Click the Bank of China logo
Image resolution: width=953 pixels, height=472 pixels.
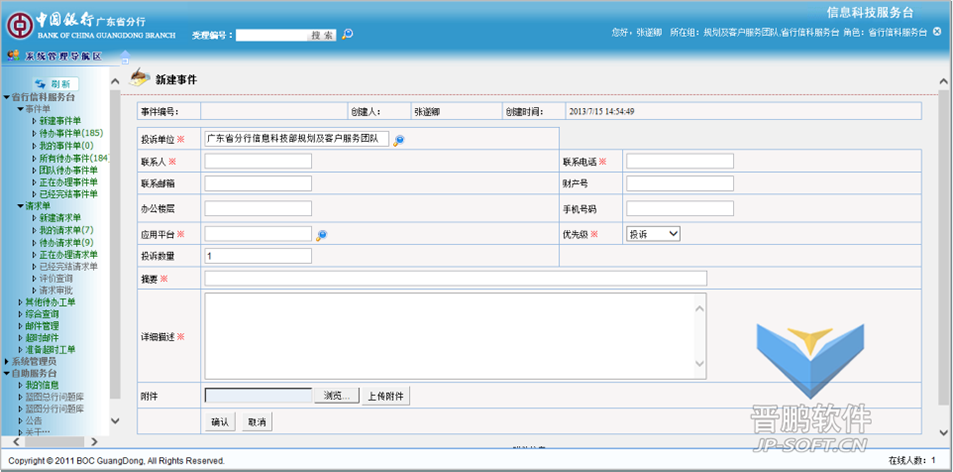coord(19,27)
